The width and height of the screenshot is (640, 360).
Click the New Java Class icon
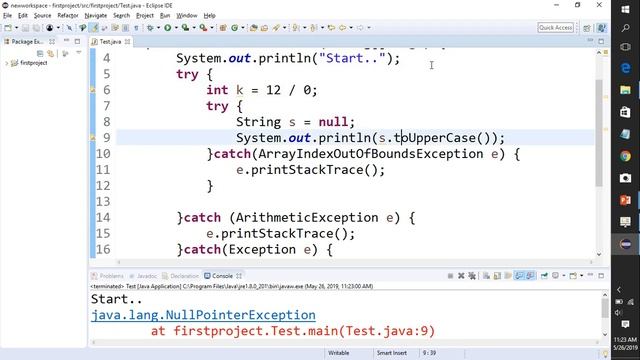coord(235,28)
